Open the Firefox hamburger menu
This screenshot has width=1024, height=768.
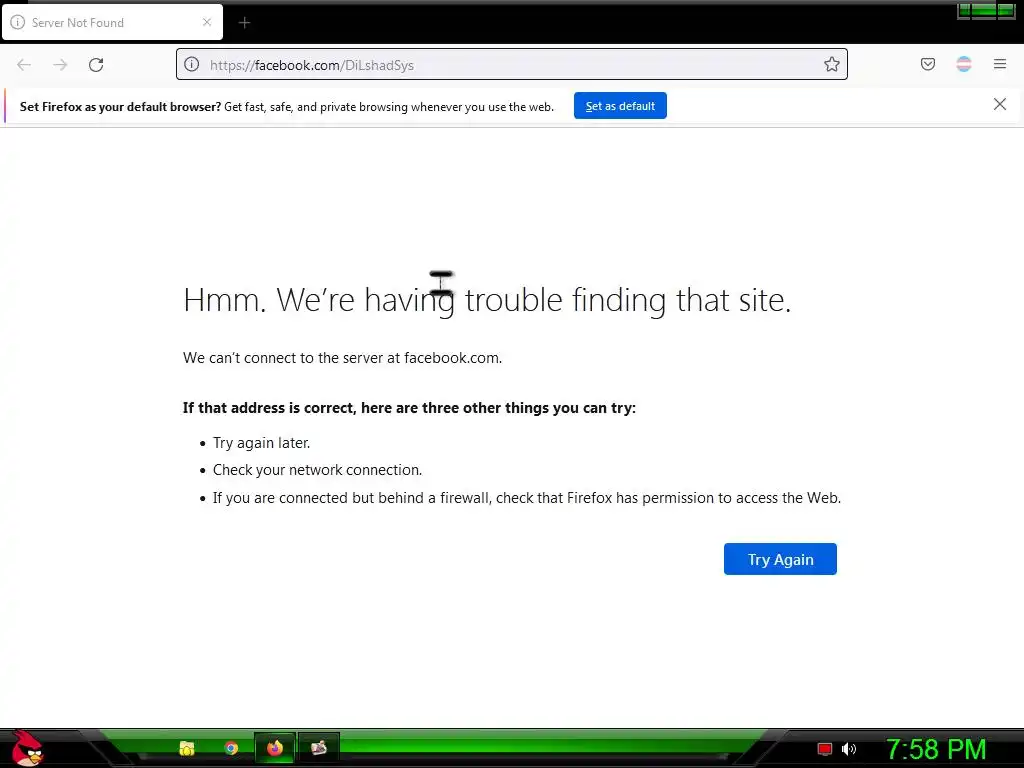point(1000,64)
